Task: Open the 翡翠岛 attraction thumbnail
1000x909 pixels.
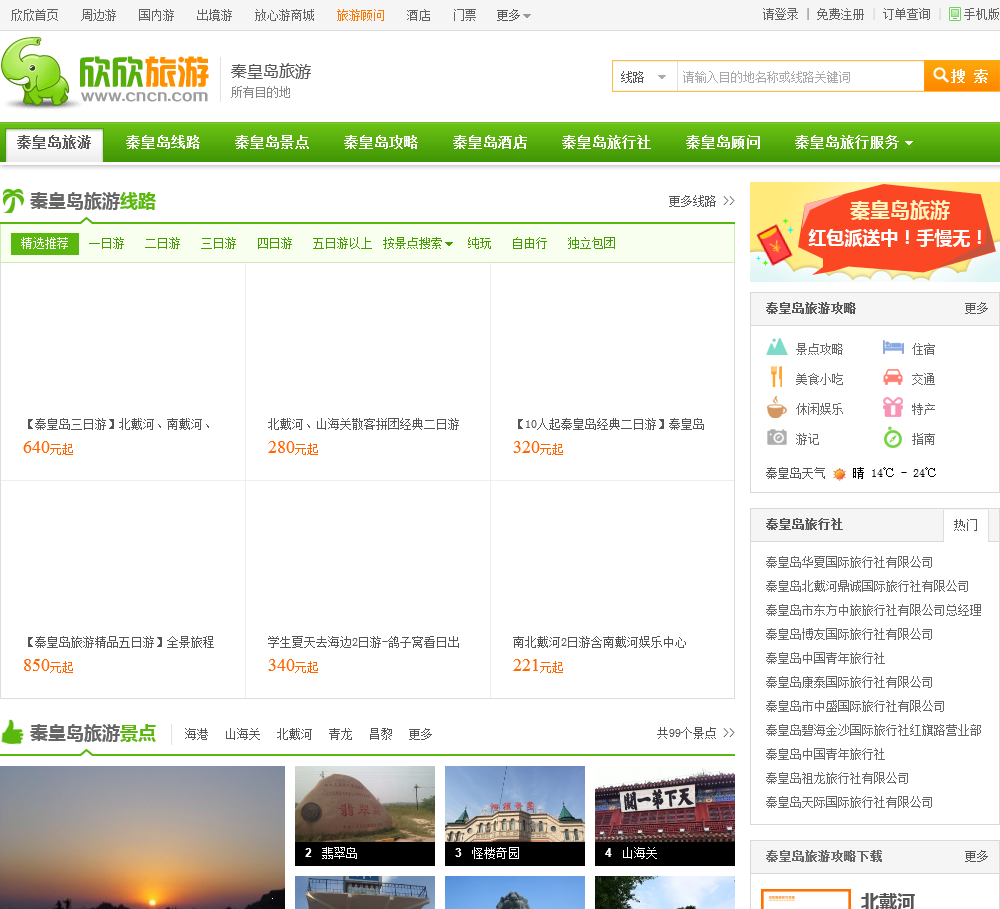Action: pos(365,815)
